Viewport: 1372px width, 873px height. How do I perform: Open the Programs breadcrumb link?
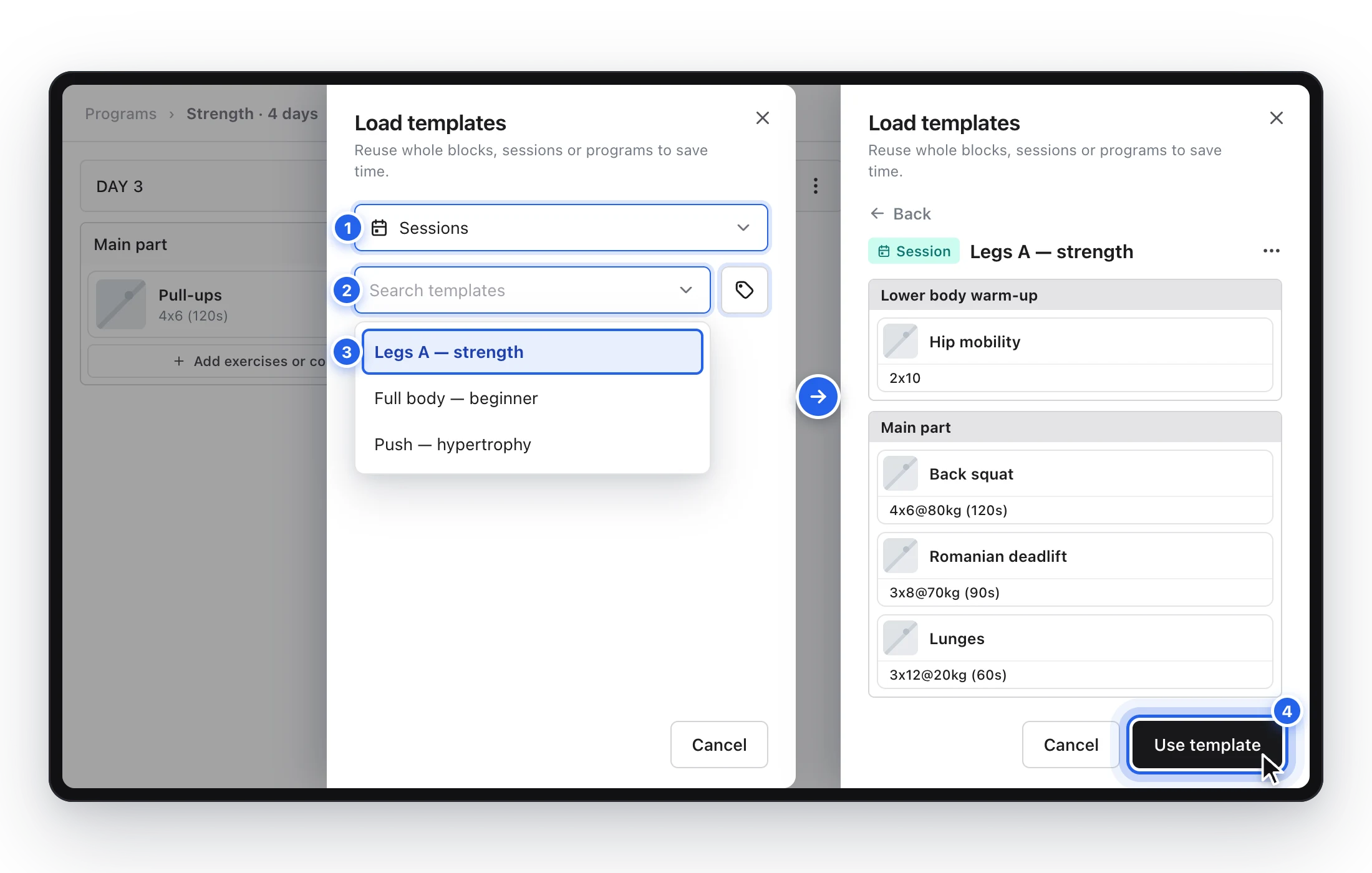(x=120, y=113)
